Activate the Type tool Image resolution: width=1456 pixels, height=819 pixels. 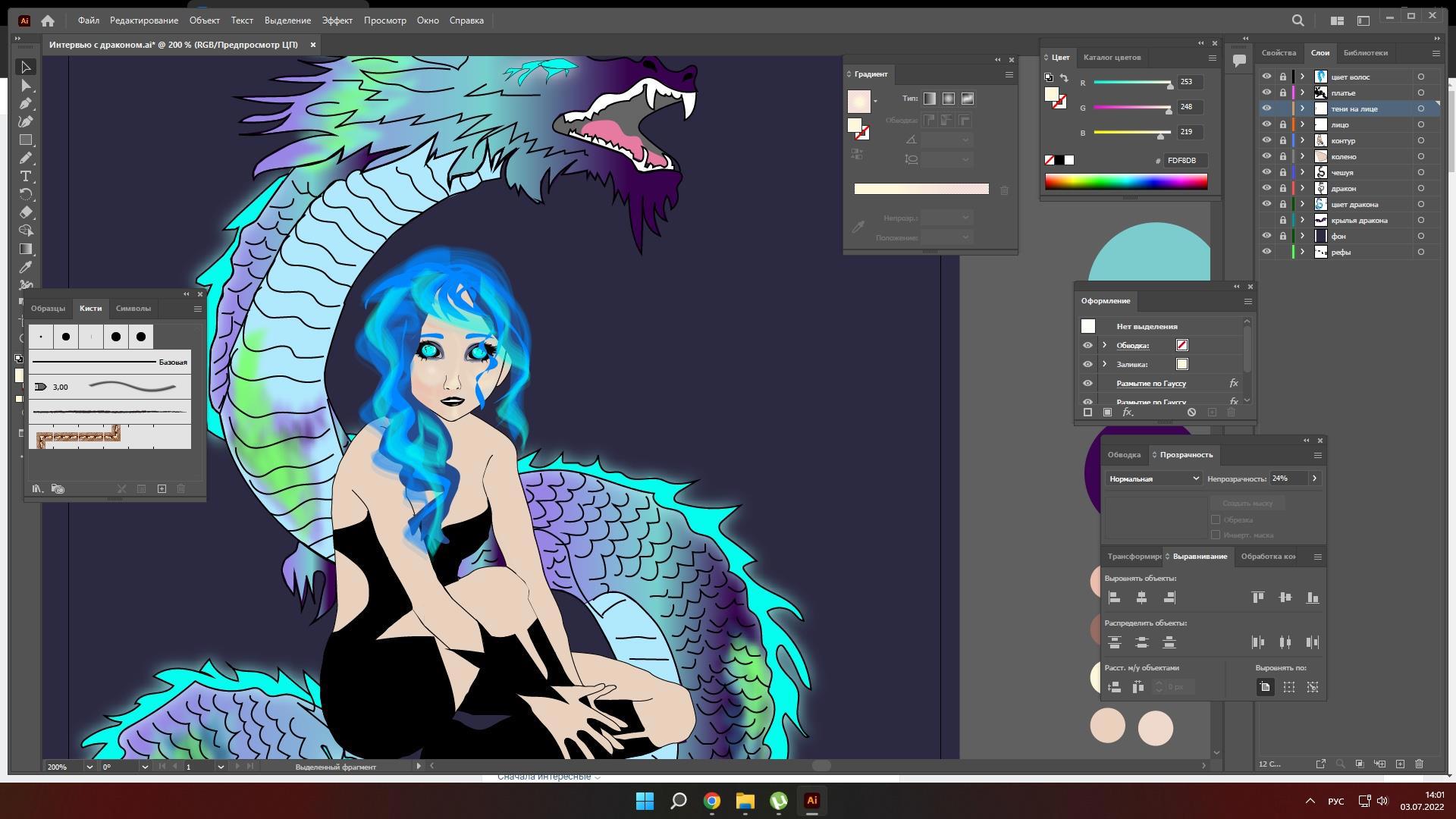26,176
